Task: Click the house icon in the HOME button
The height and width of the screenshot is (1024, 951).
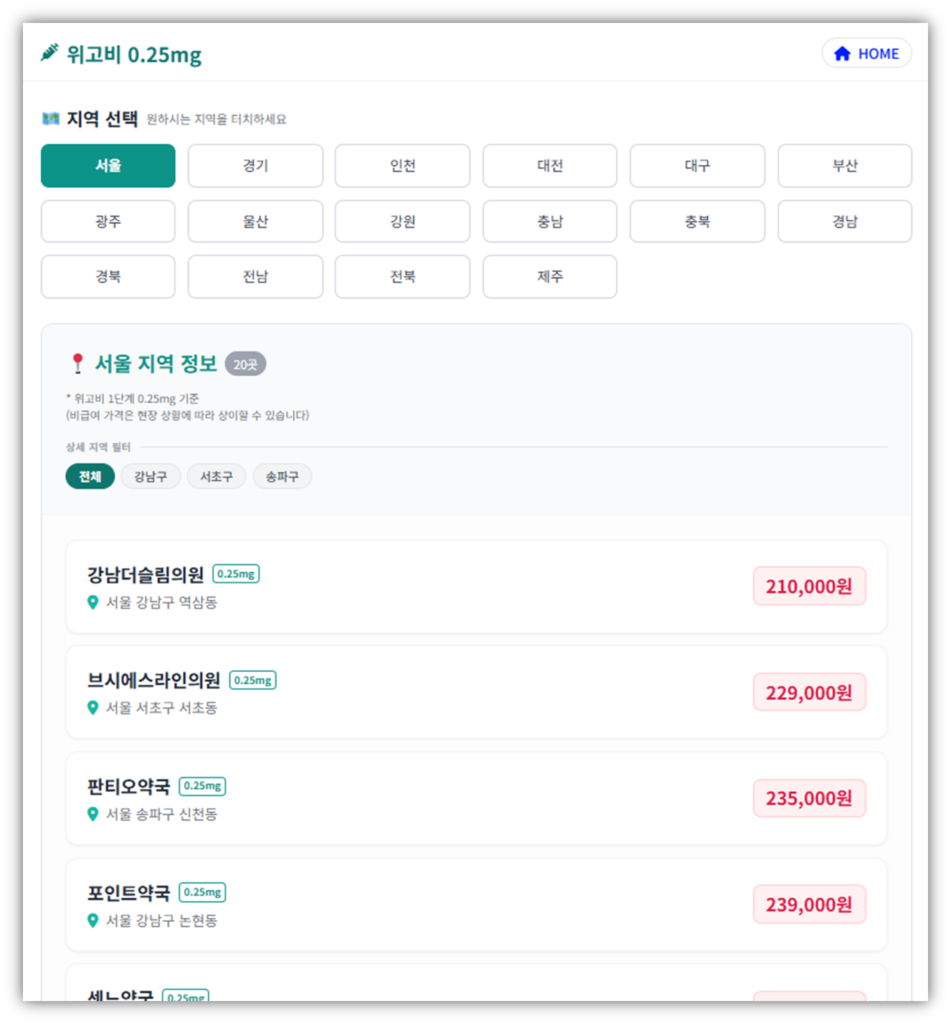Action: click(843, 53)
